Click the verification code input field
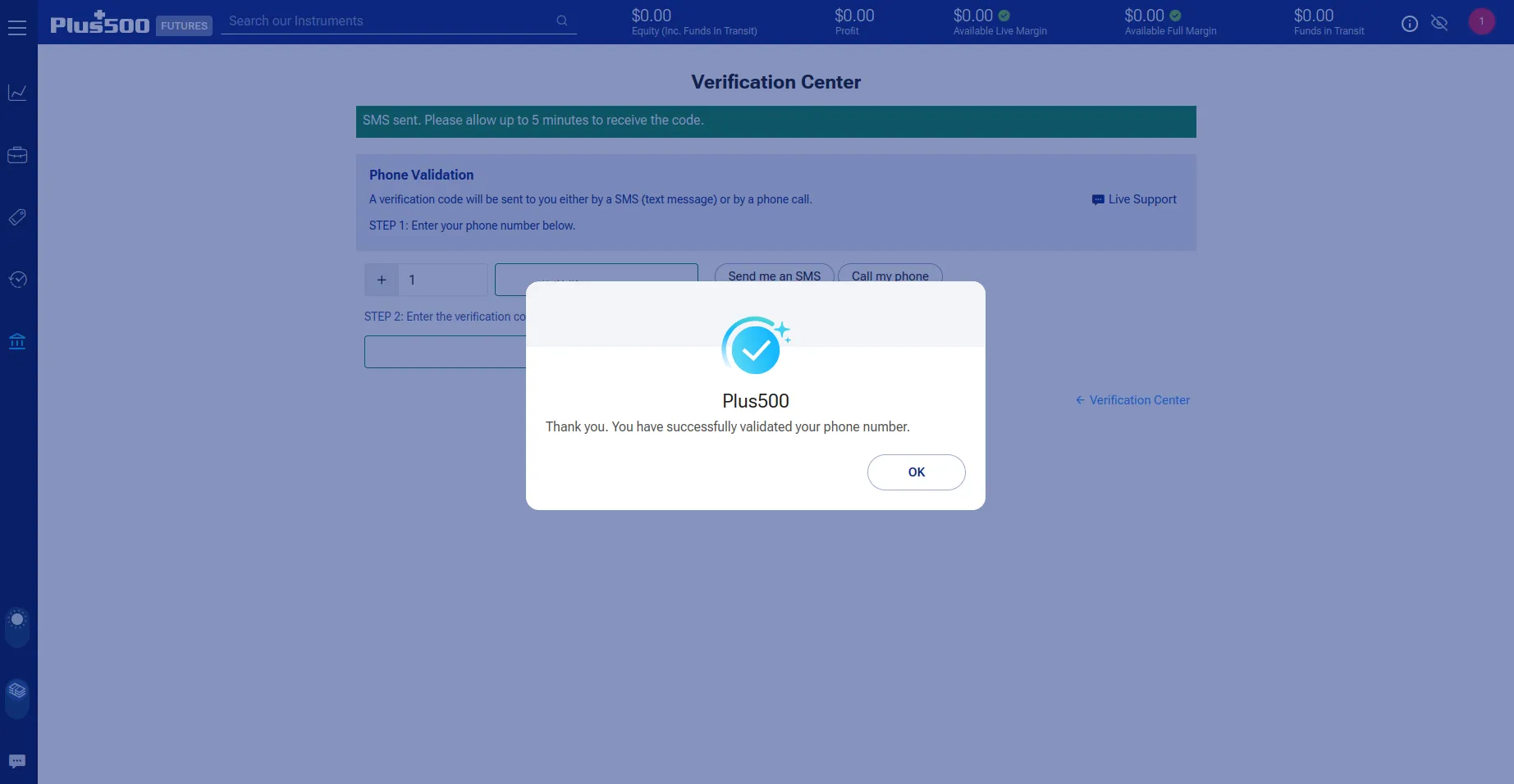Image resolution: width=1514 pixels, height=784 pixels. 446,352
